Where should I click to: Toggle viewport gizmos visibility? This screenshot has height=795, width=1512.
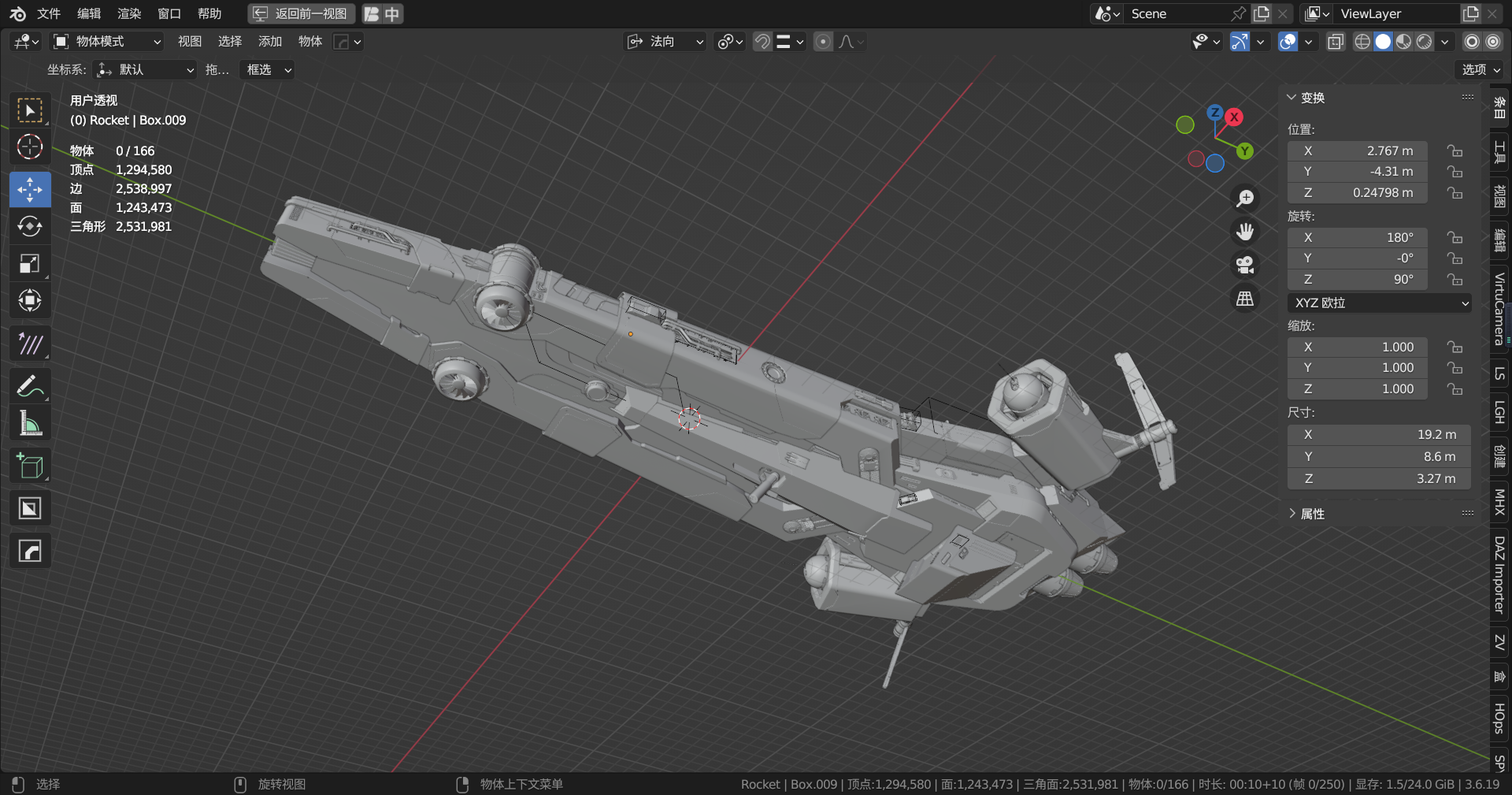(1240, 42)
